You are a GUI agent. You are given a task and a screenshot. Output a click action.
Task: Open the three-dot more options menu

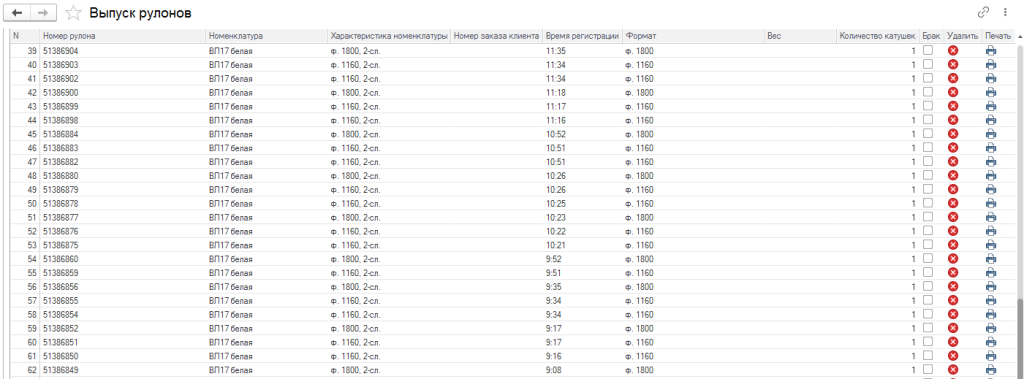coord(1006,12)
